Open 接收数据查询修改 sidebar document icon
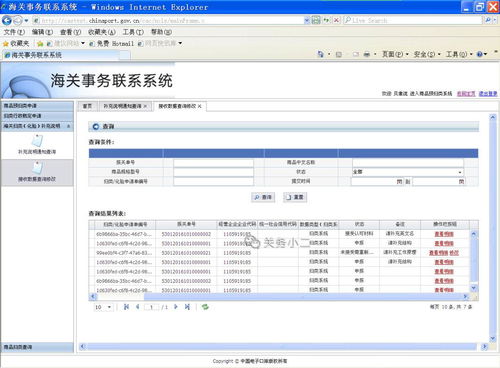The image size is (500, 368). [x=37, y=168]
